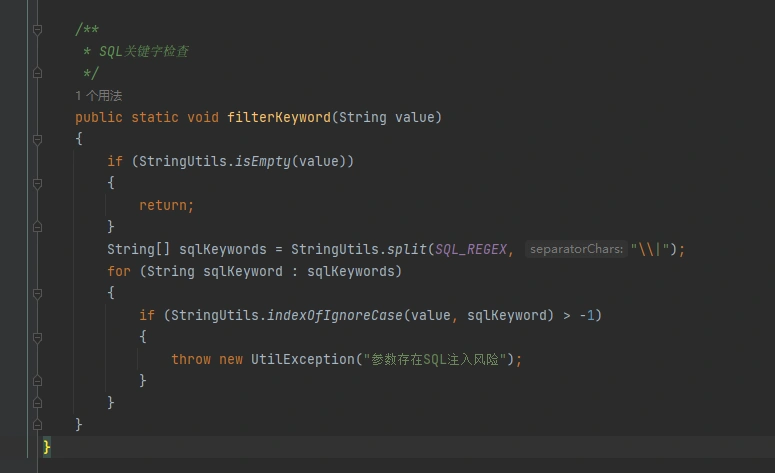Click the split method call

click(406, 249)
